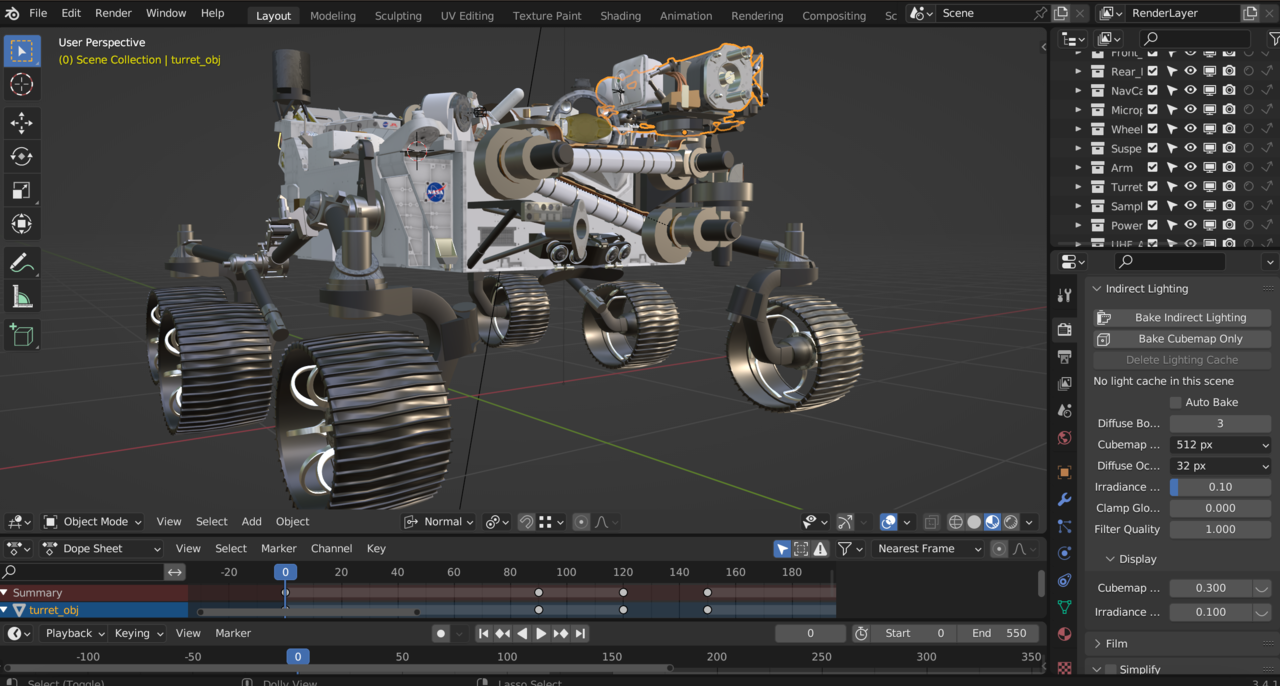1280x686 pixels.
Task: Open the Render properties tab
Action: (x=1064, y=329)
